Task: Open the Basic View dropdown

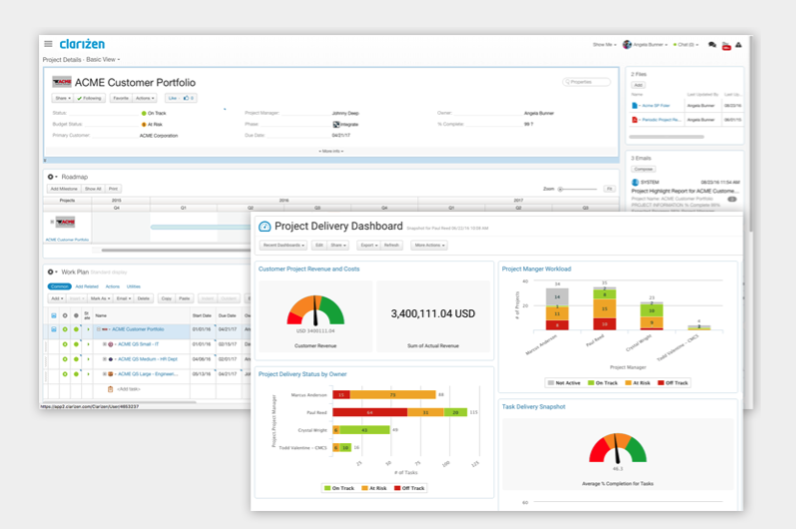Action: click(104, 60)
